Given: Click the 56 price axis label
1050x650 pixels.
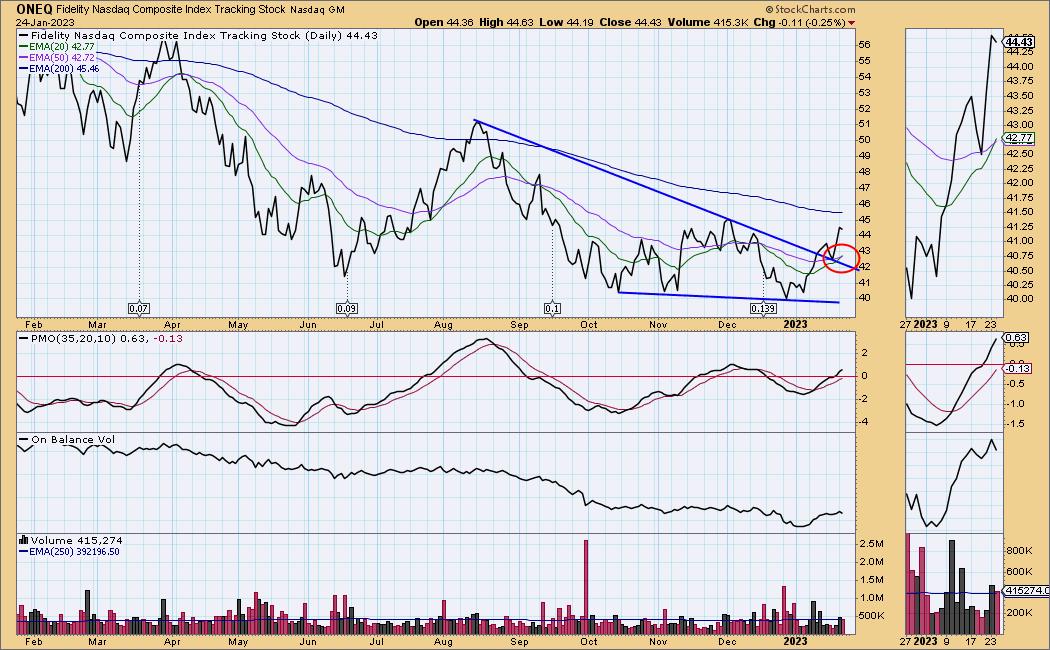Looking at the screenshot, I should click(x=865, y=44).
